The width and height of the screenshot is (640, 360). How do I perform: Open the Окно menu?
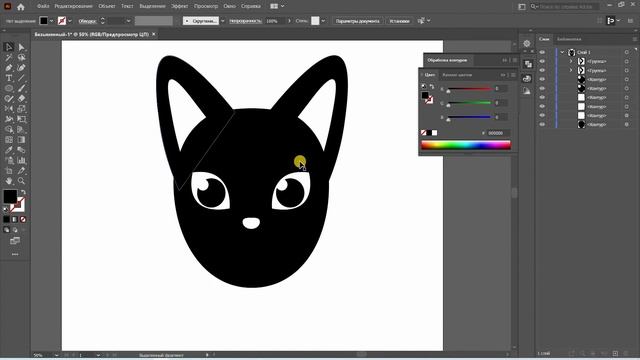tap(229, 7)
